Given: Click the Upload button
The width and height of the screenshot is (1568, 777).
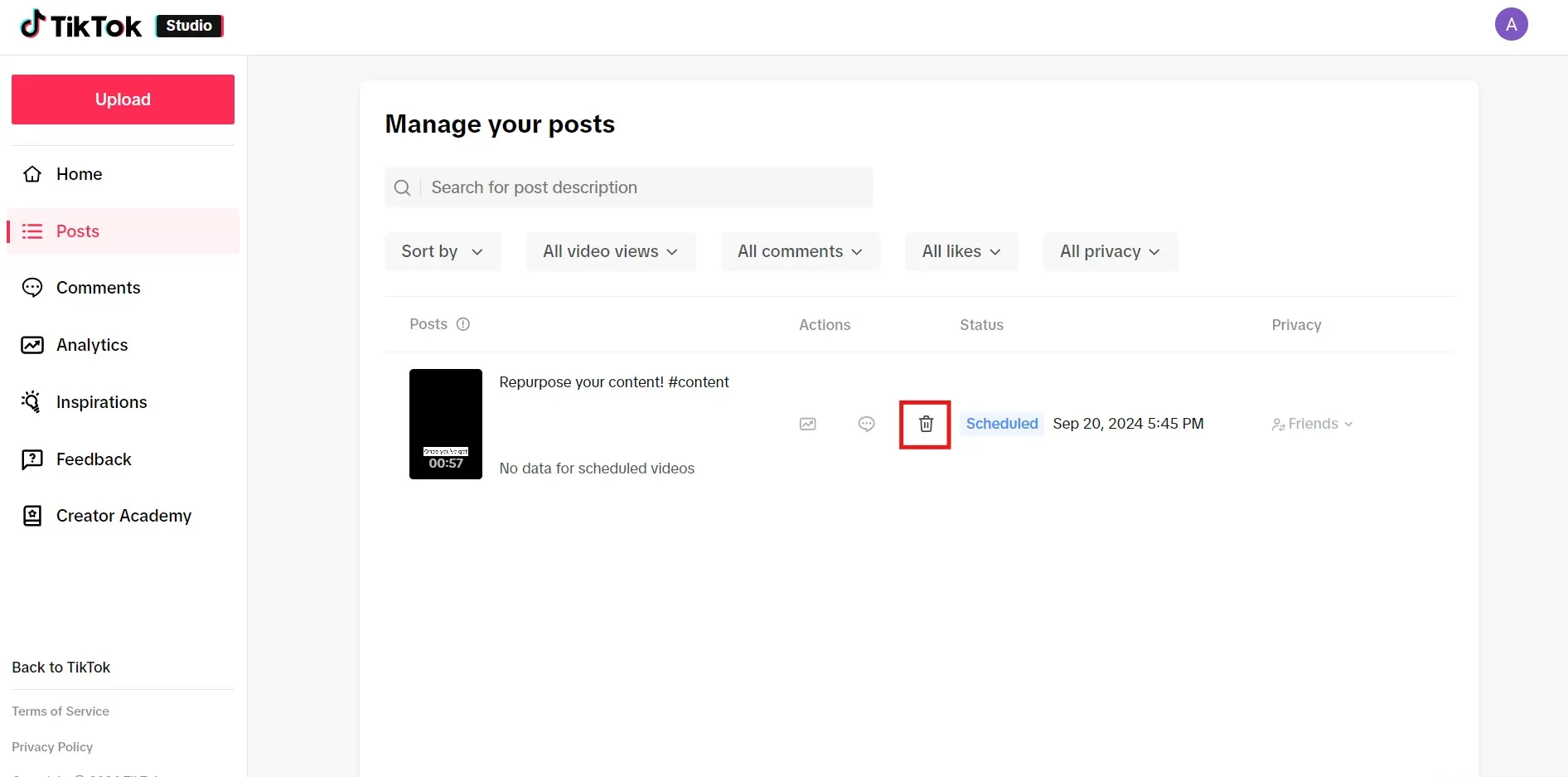Looking at the screenshot, I should pyautogui.click(x=122, y=99).
